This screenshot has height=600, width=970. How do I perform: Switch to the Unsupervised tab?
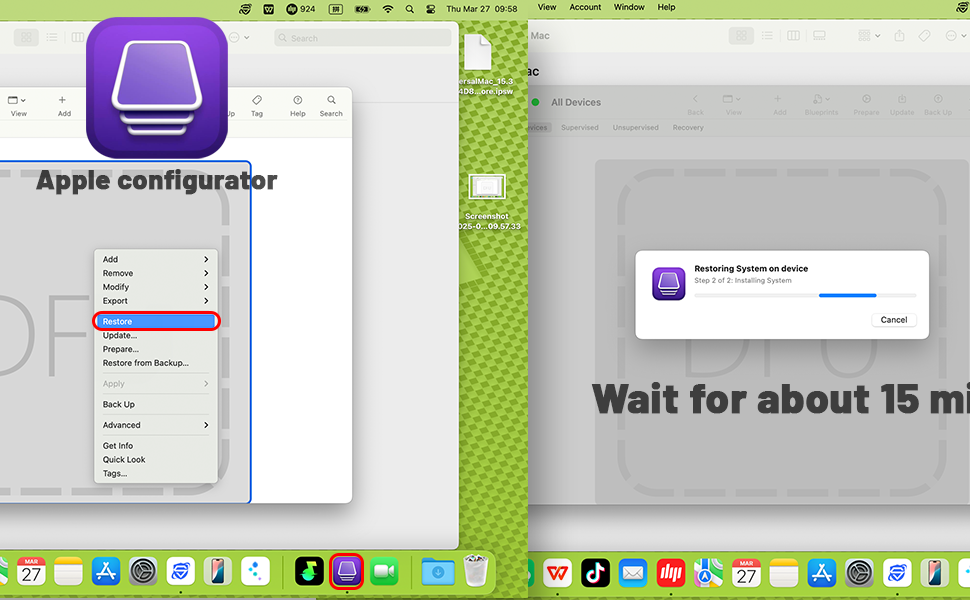[635, 127]
